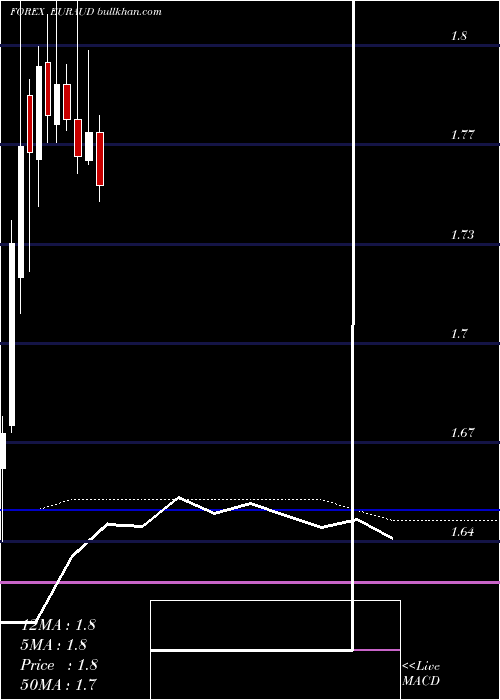Select the tallest white candlestick body near 1.7
The width and height of the screenshot is (500, 700).
12,334
